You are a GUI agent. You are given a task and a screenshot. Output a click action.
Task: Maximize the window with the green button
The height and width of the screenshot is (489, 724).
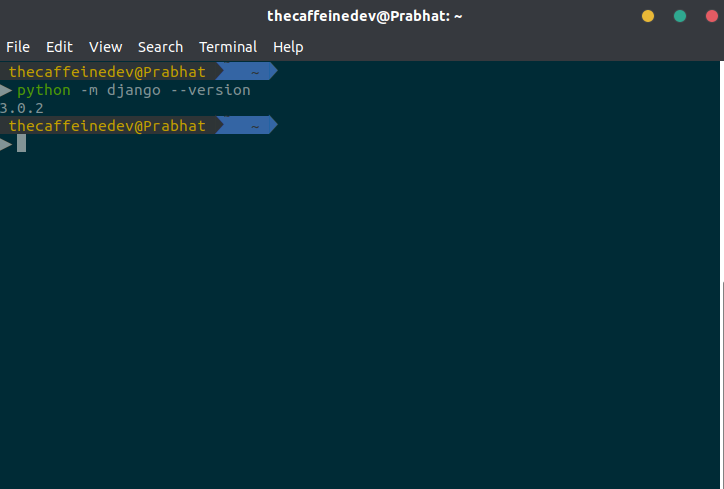pos(680,16)
